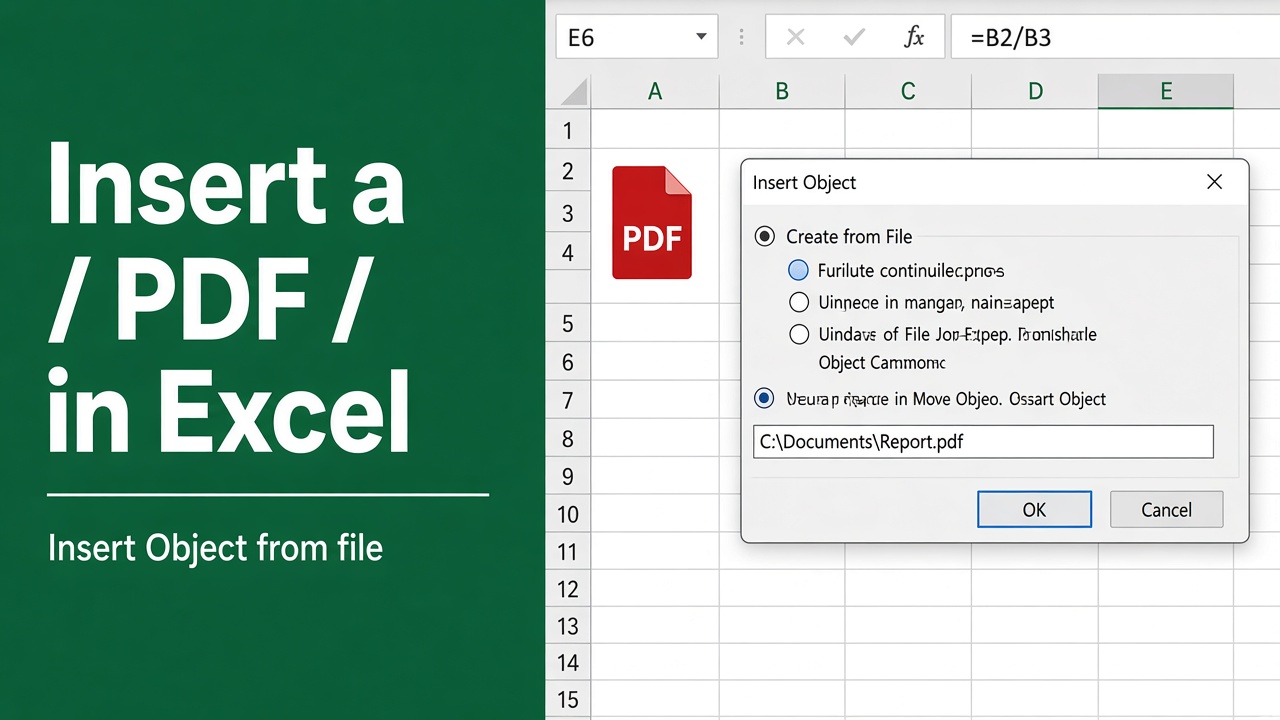The image size is (1280, 720).
Task: Select row 8 header
Action: click(x=568, y=438)
